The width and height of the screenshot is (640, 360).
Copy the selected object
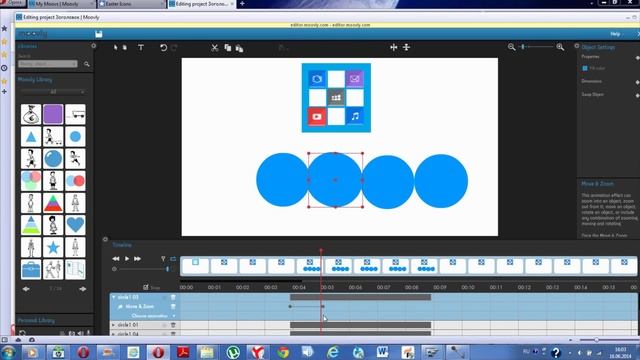[228, 48]
